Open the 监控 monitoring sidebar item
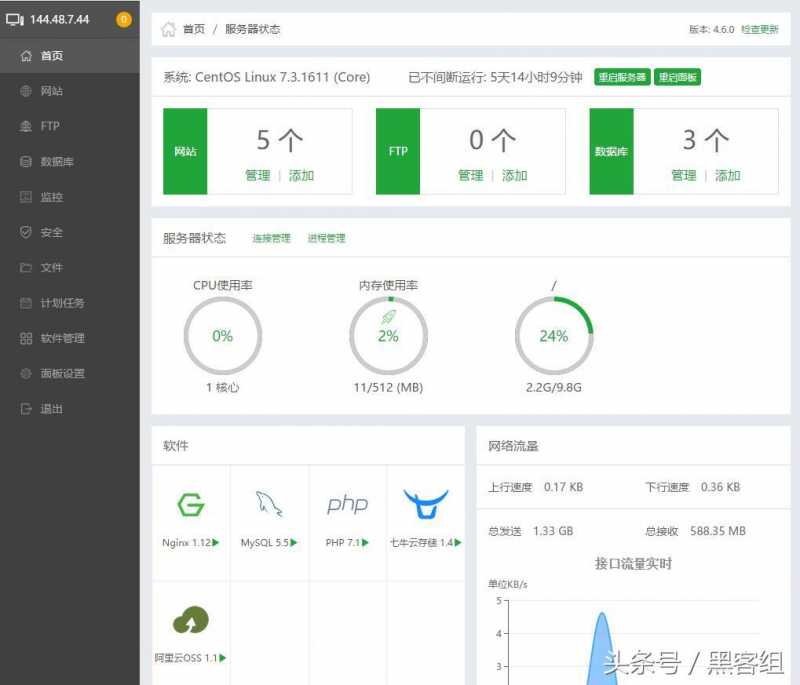 [x=69, y=197]
